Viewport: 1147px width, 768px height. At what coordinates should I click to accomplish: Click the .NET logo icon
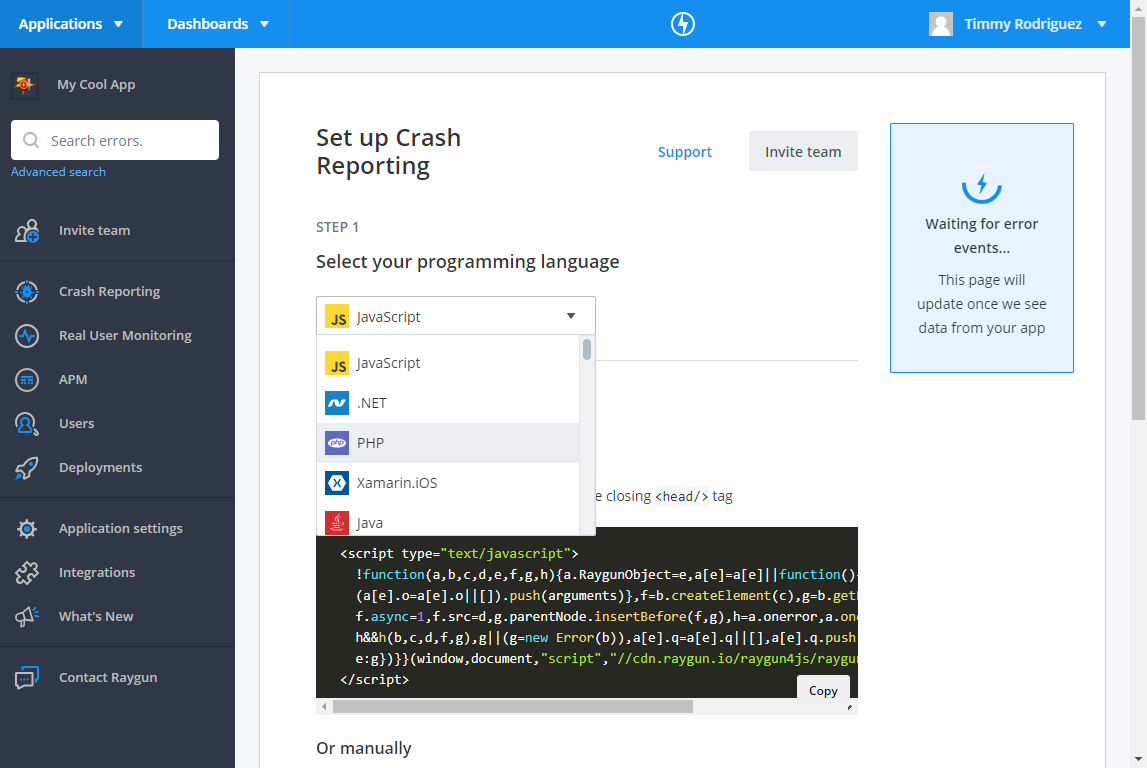click(336, 403)
